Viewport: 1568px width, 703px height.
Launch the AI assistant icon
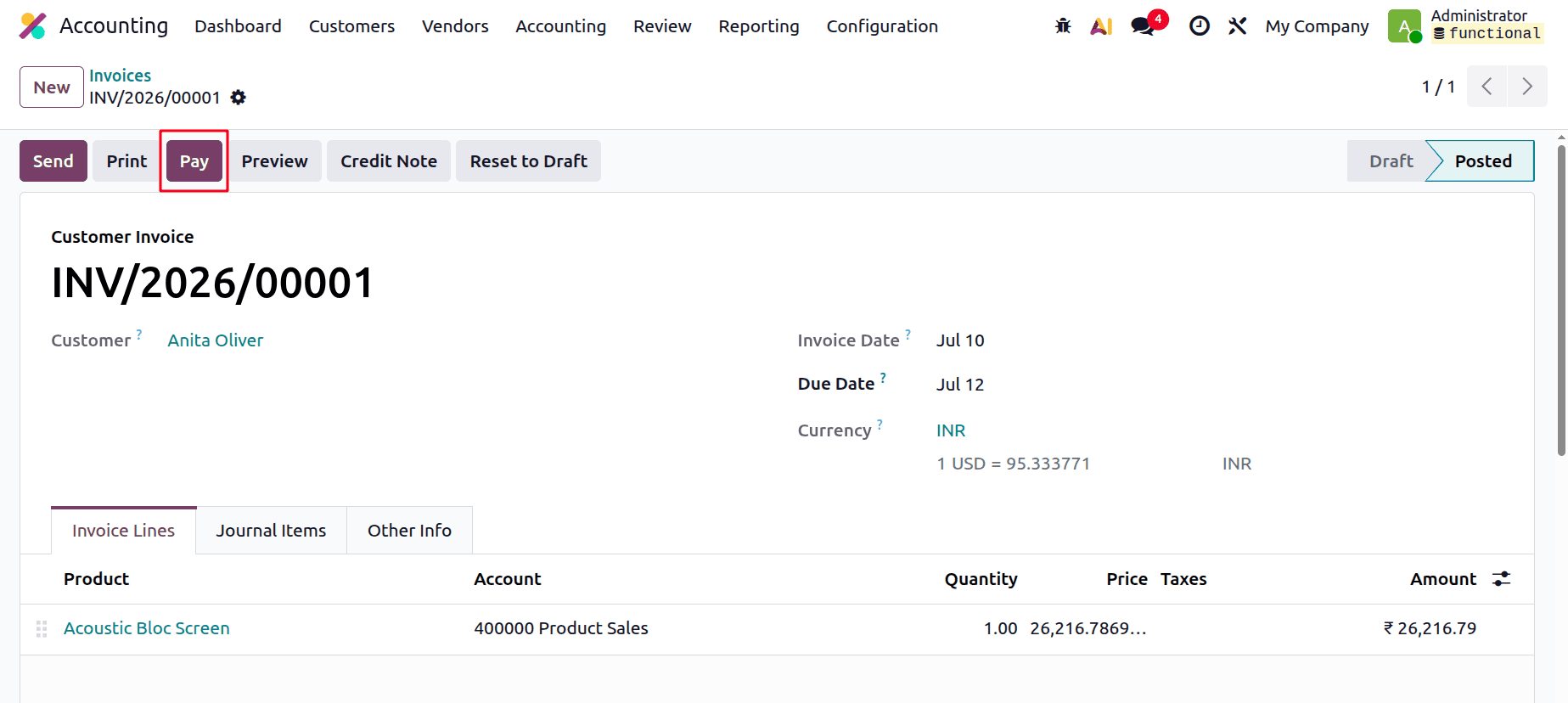[x=1101, y=26]
